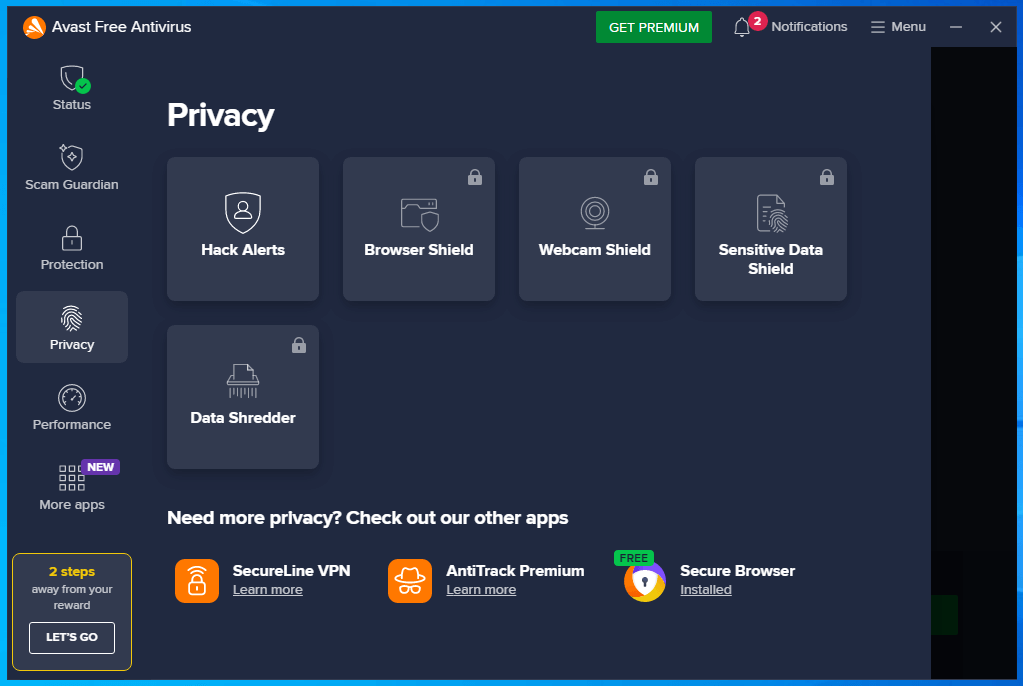The height and width of the screenshot is (686, 1023).
Task: Select the Protection padlock icon in sidebar
Action: click(x=72, y=238)
